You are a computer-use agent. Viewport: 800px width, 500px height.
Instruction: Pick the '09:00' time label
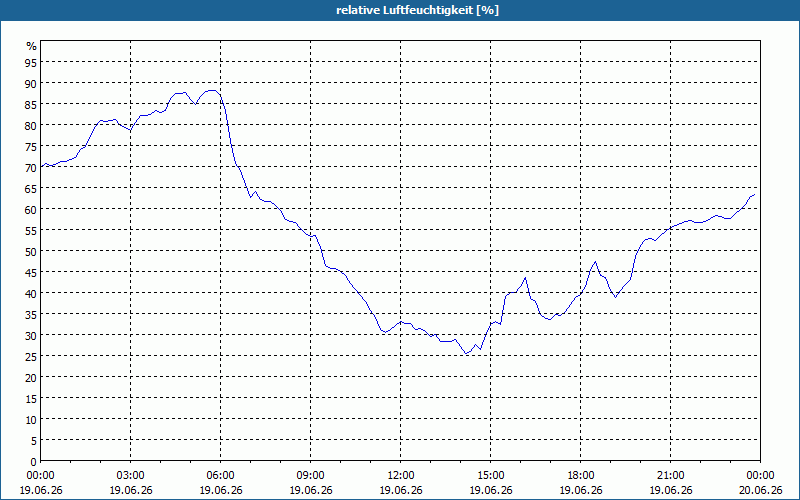point(310,476)
